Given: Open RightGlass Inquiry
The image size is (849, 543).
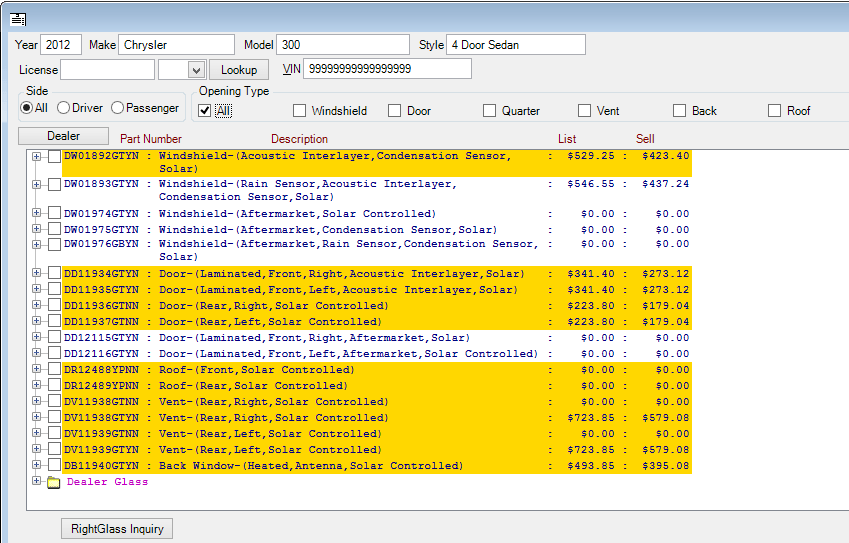Looking at the screenshot, I should click(x=117, y=528).
